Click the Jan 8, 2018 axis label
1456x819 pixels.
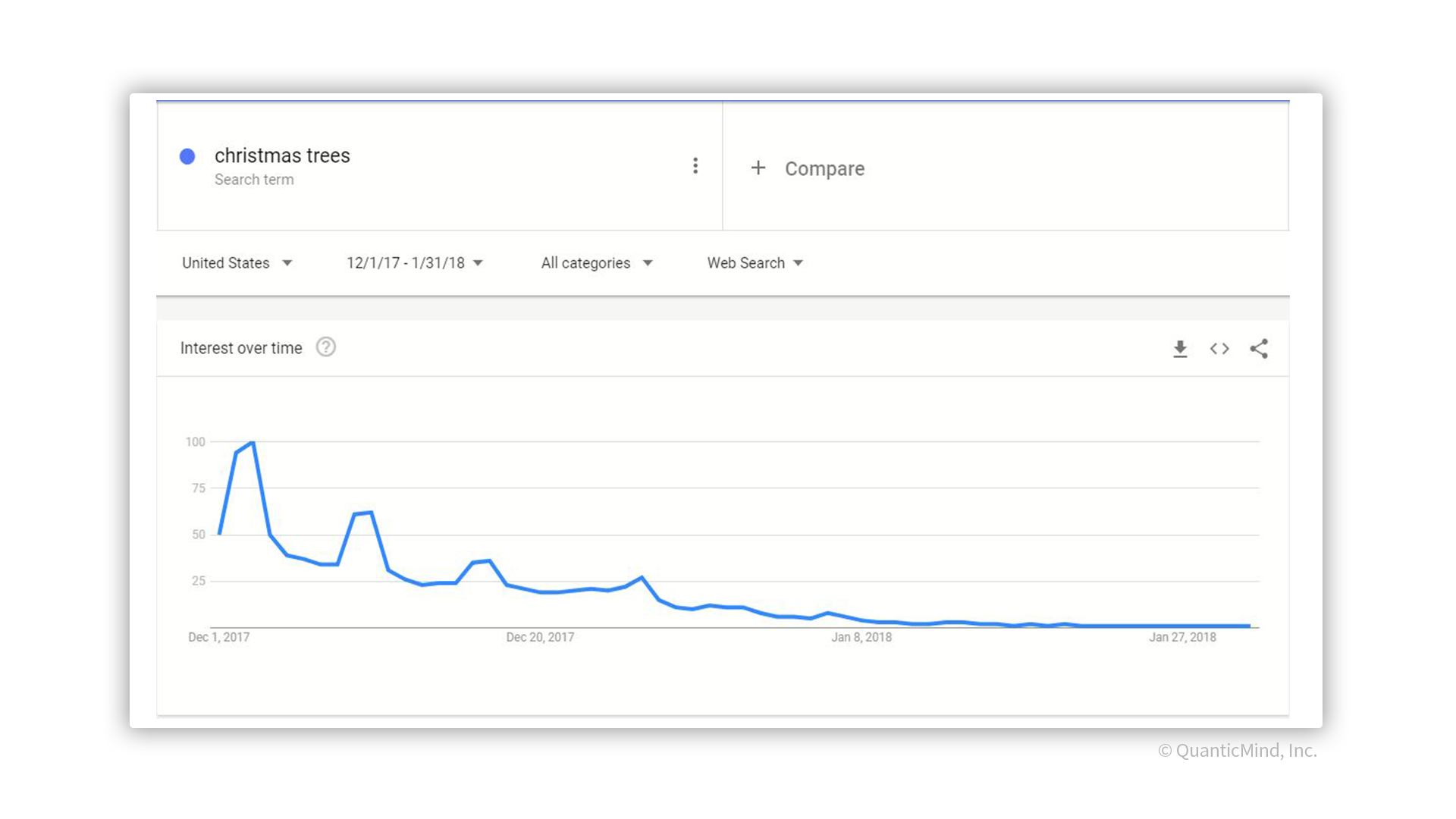point(861,637)
